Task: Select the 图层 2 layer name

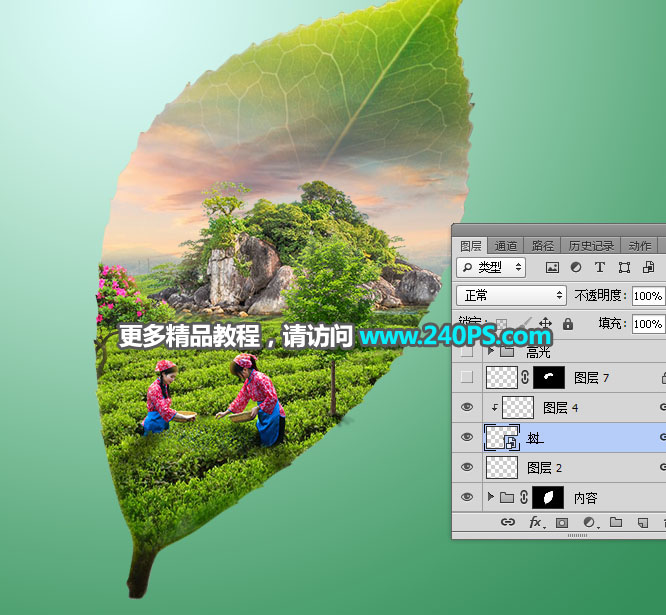Action: pyautogui.click(x=545, y=468)
